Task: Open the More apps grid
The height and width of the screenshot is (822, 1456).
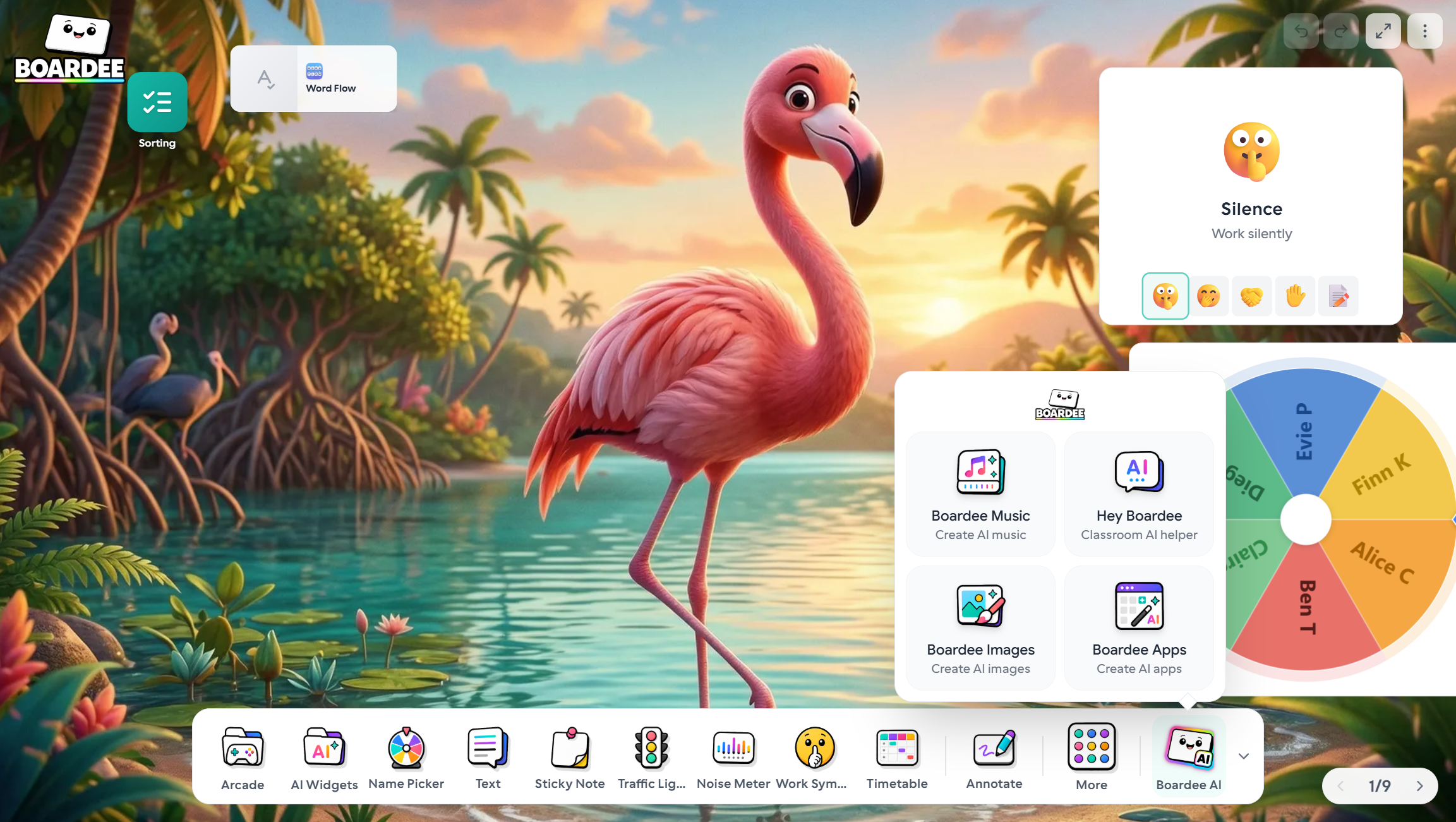Action: tap(1092, 758)
